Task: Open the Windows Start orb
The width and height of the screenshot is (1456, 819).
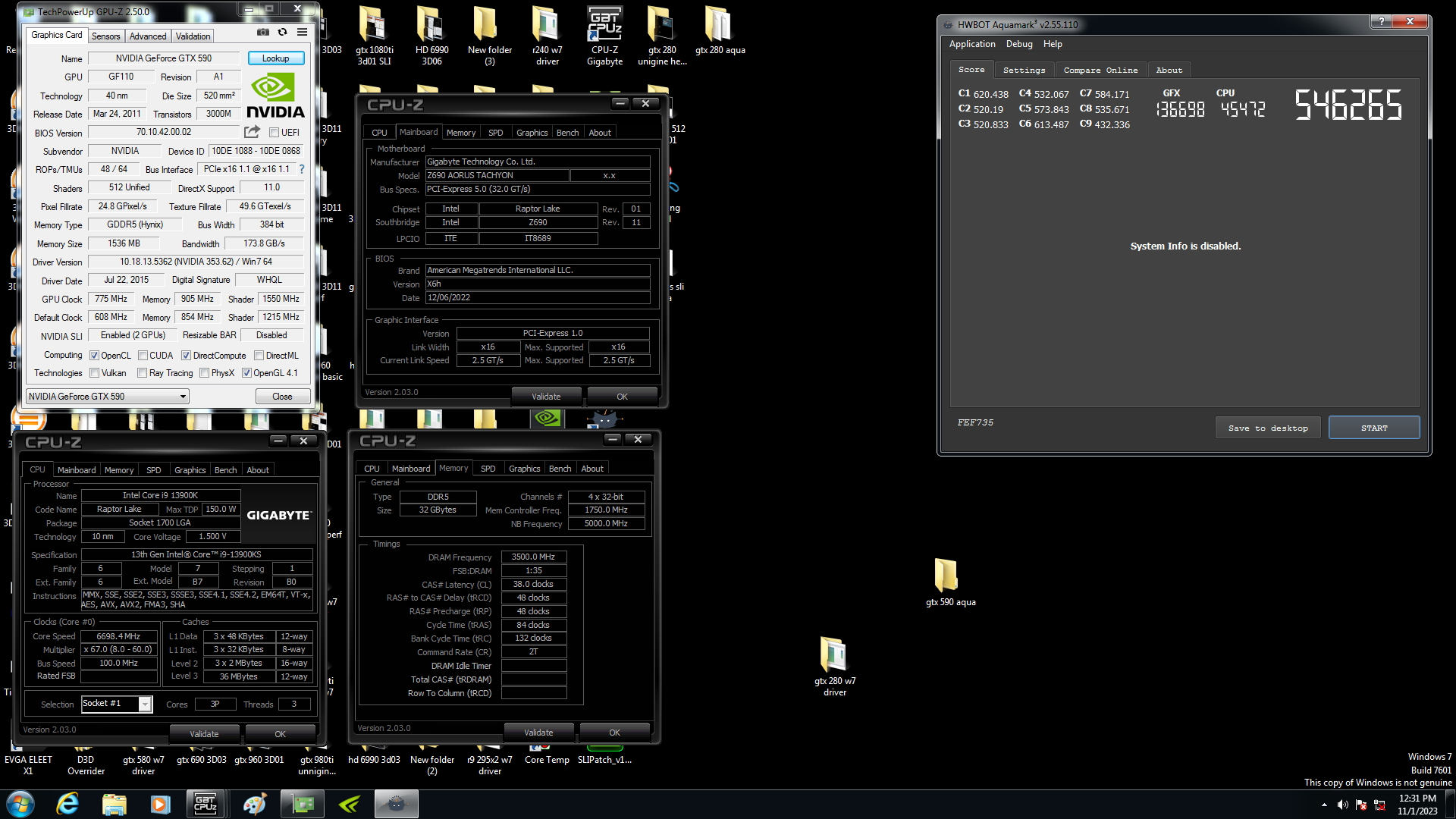Action: [x=20, y=804]
